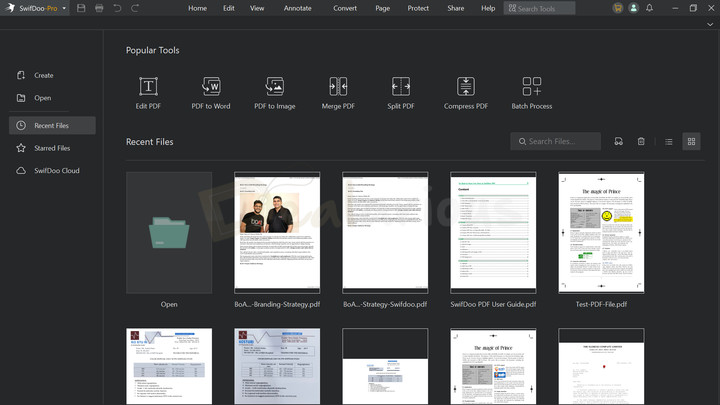Open the View menu
The image size is (720, 405).
tap(257, 8)
